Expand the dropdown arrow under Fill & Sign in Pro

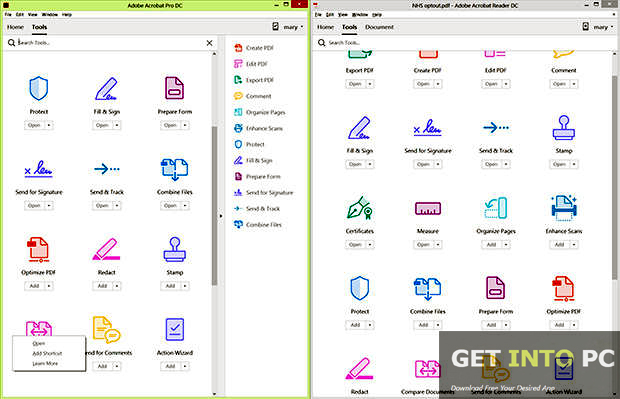click(117, 125)
